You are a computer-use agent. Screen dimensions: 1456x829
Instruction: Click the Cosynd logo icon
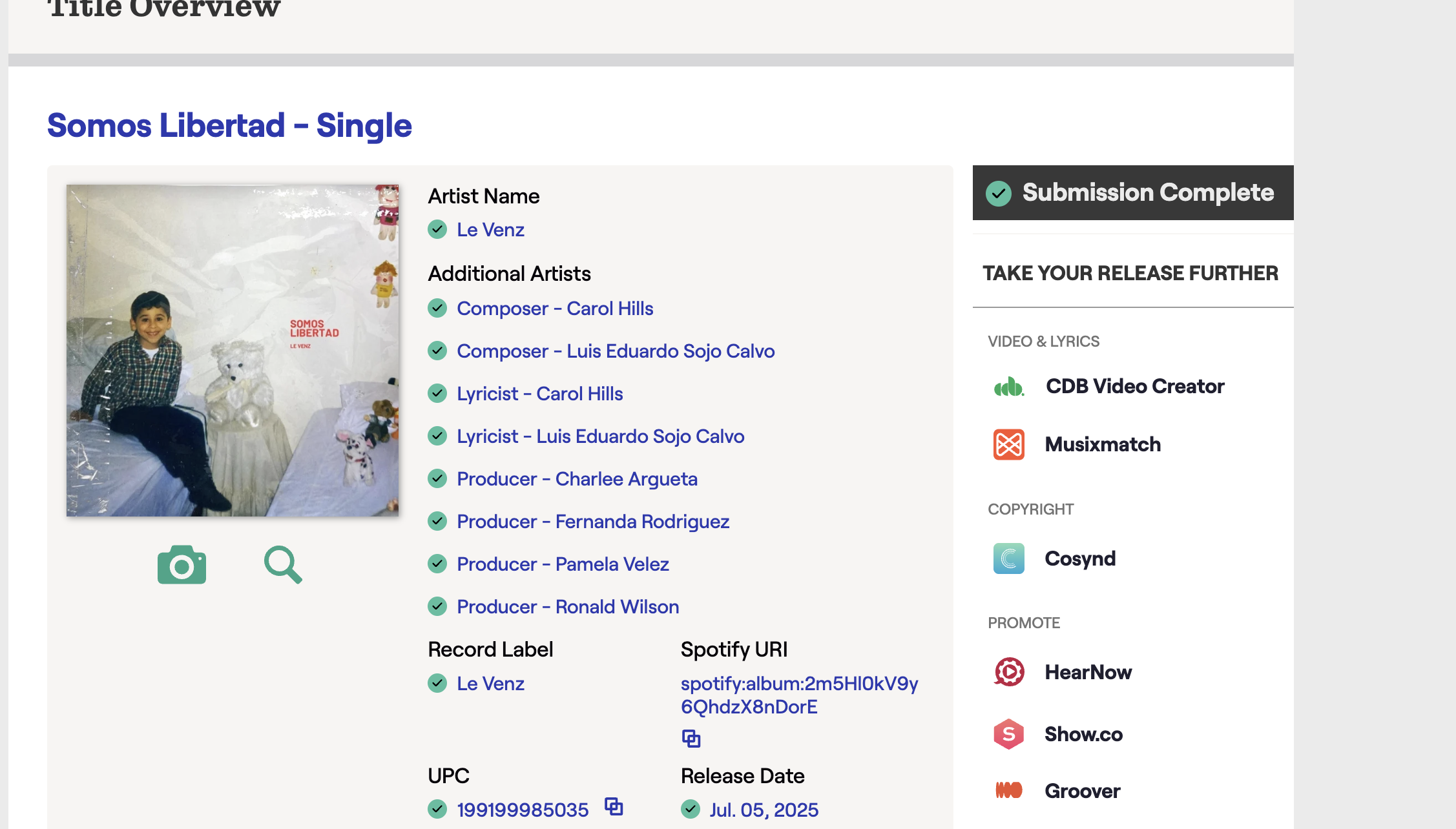point(1008,558)
